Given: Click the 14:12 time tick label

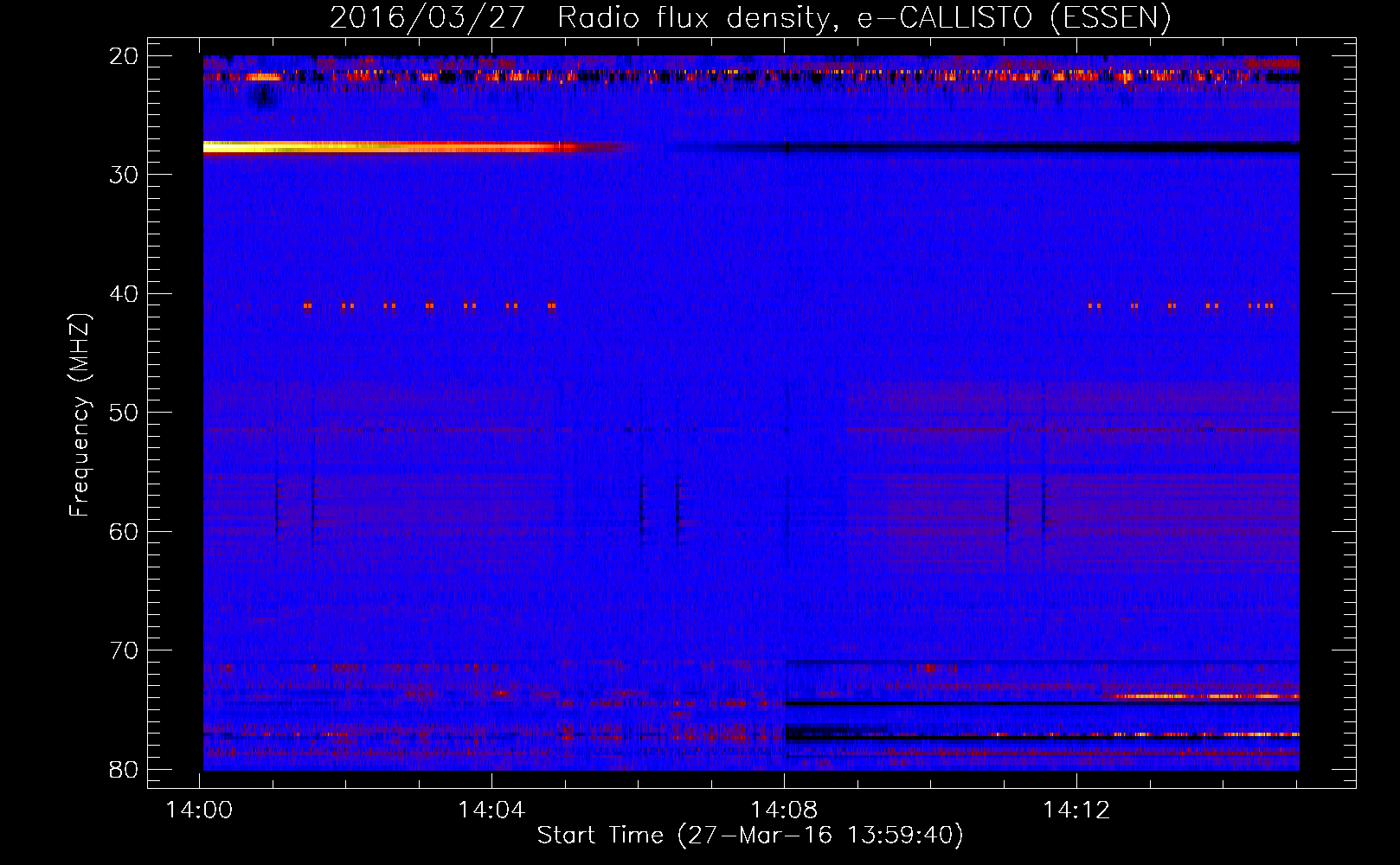Looking at the screenshot, I should click(1076, 811).
